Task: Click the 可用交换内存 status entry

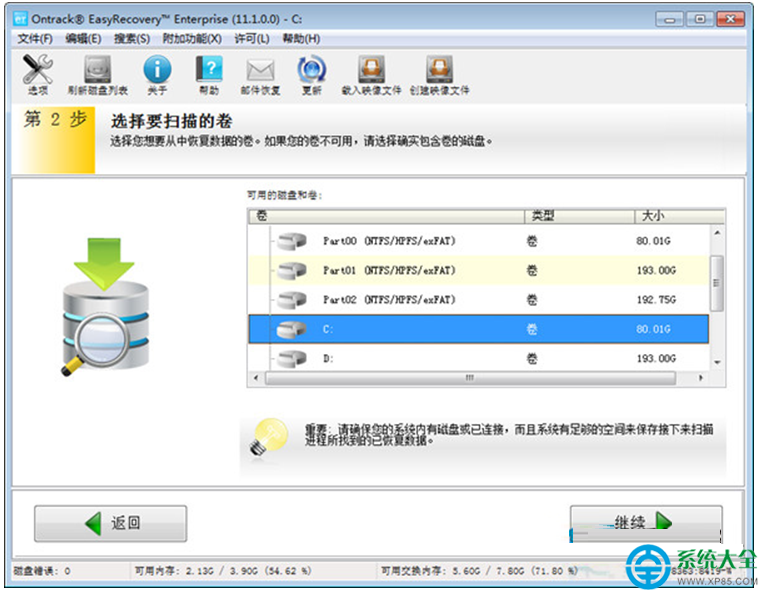Action: (x=479, y=571)
